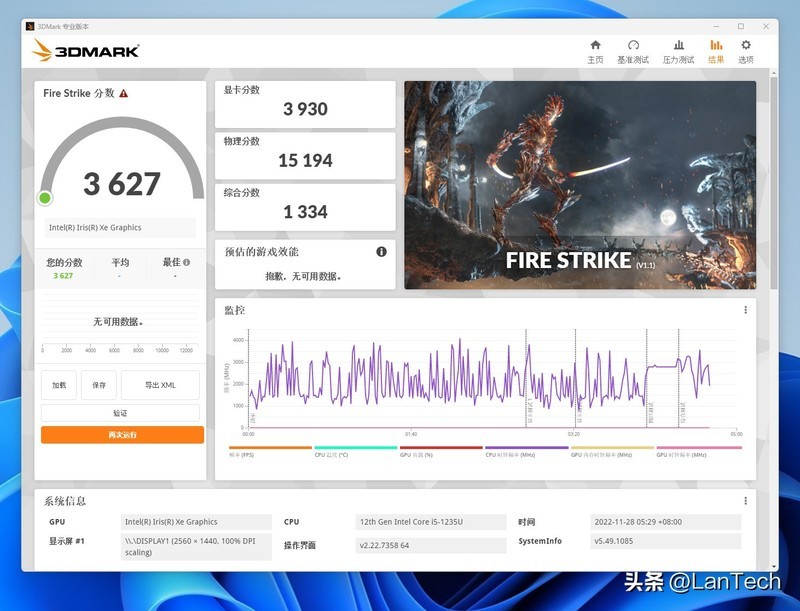Click the Fire Strike preview image
Screen dimensions: 800x611
tap(580, 185)
